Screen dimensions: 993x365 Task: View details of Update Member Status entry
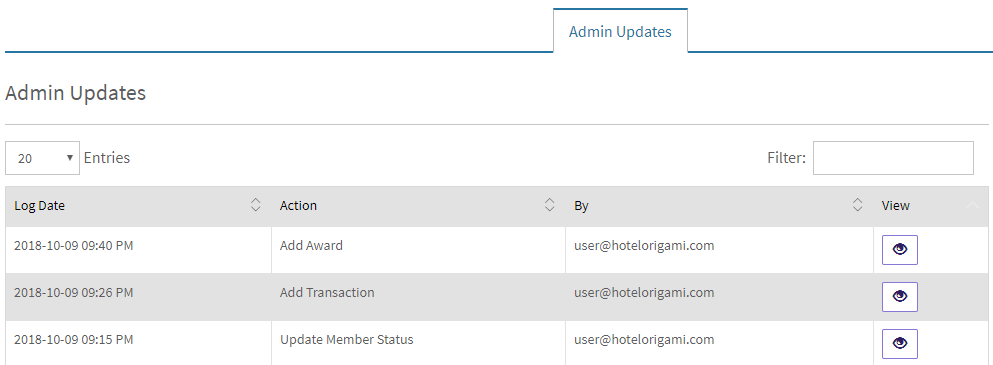[x=899, y=343]
